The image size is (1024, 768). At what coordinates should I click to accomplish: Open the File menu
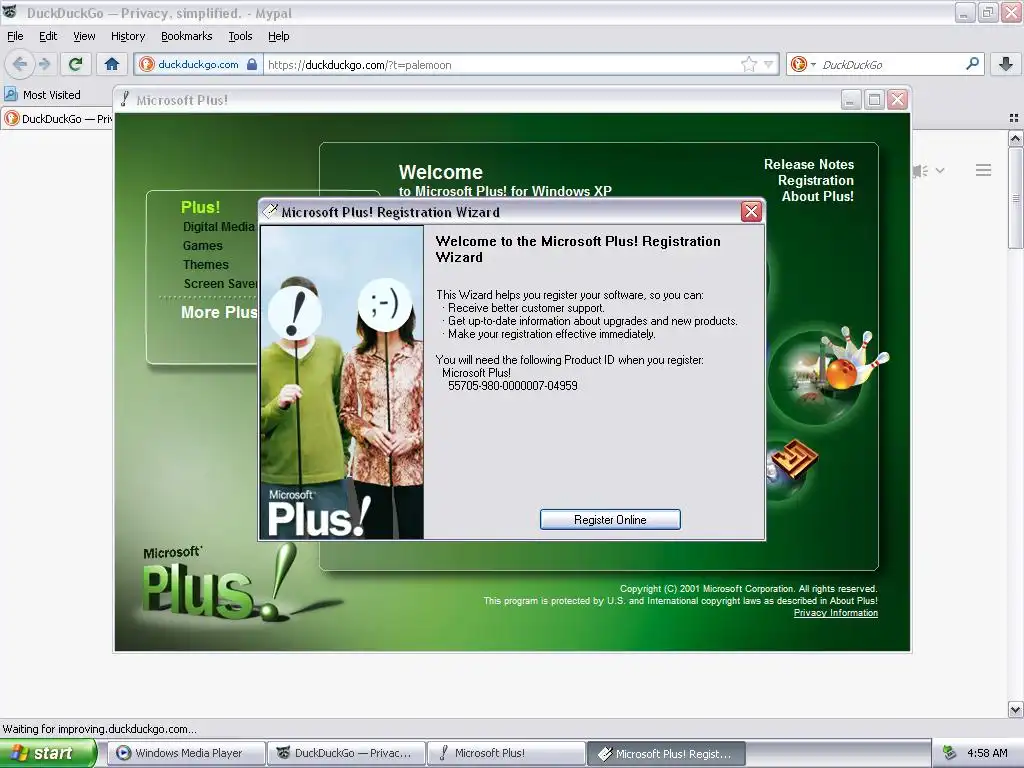tap(15, 36)
